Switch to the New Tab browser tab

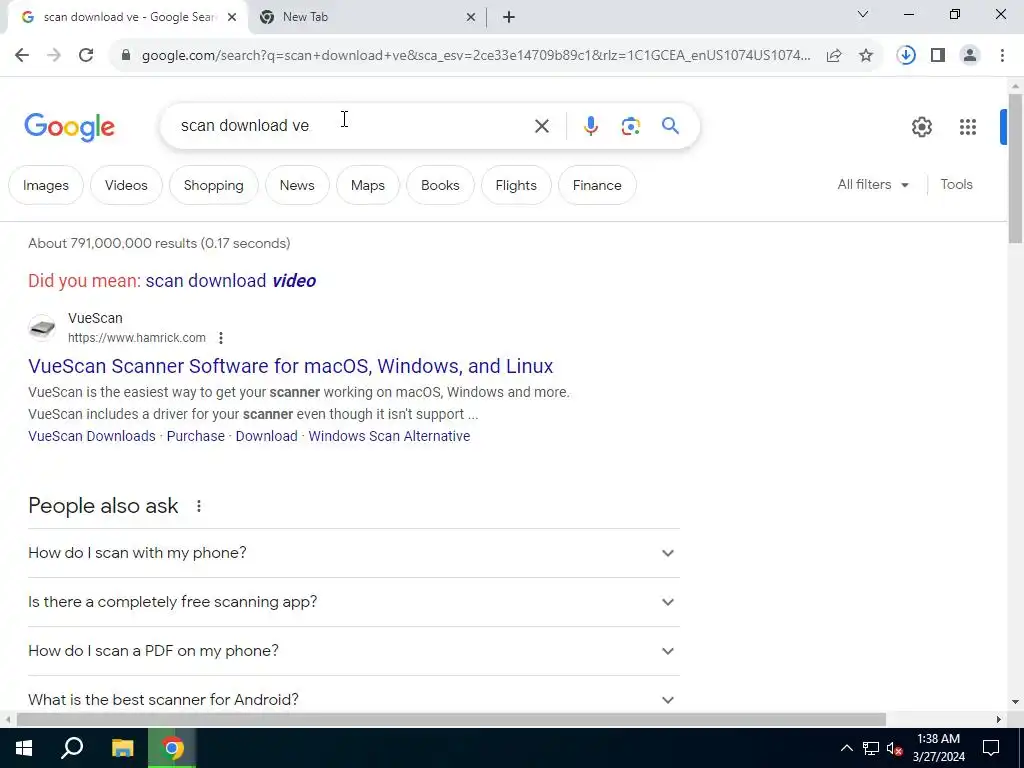[x=366, y=17]
